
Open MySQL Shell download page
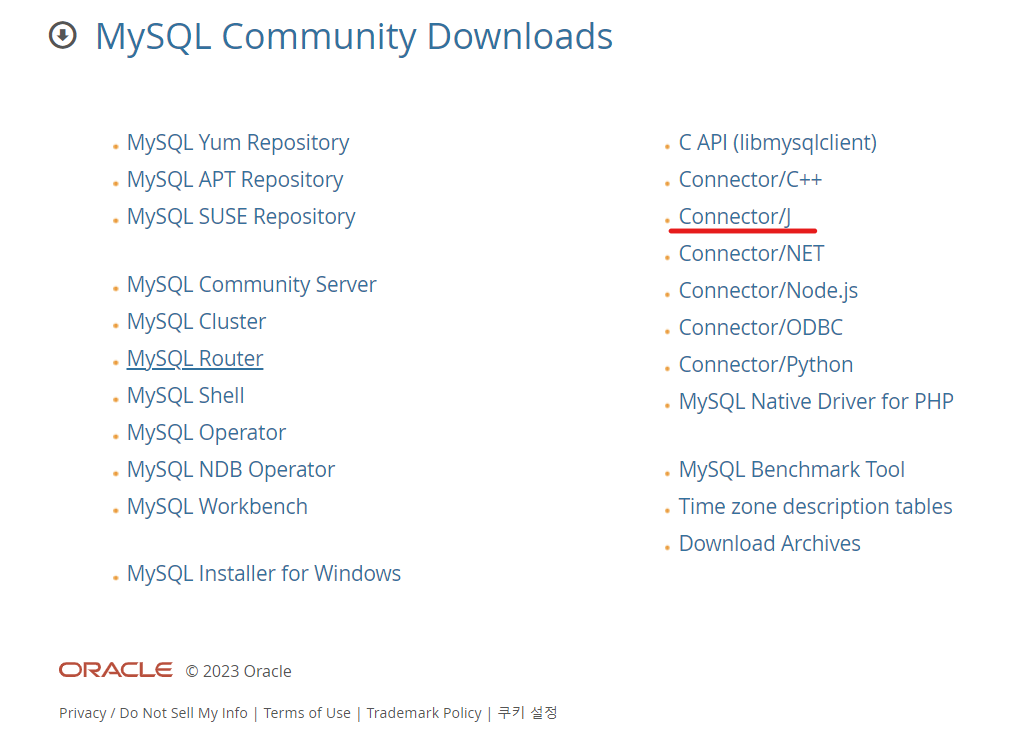(x=185, y=395)
